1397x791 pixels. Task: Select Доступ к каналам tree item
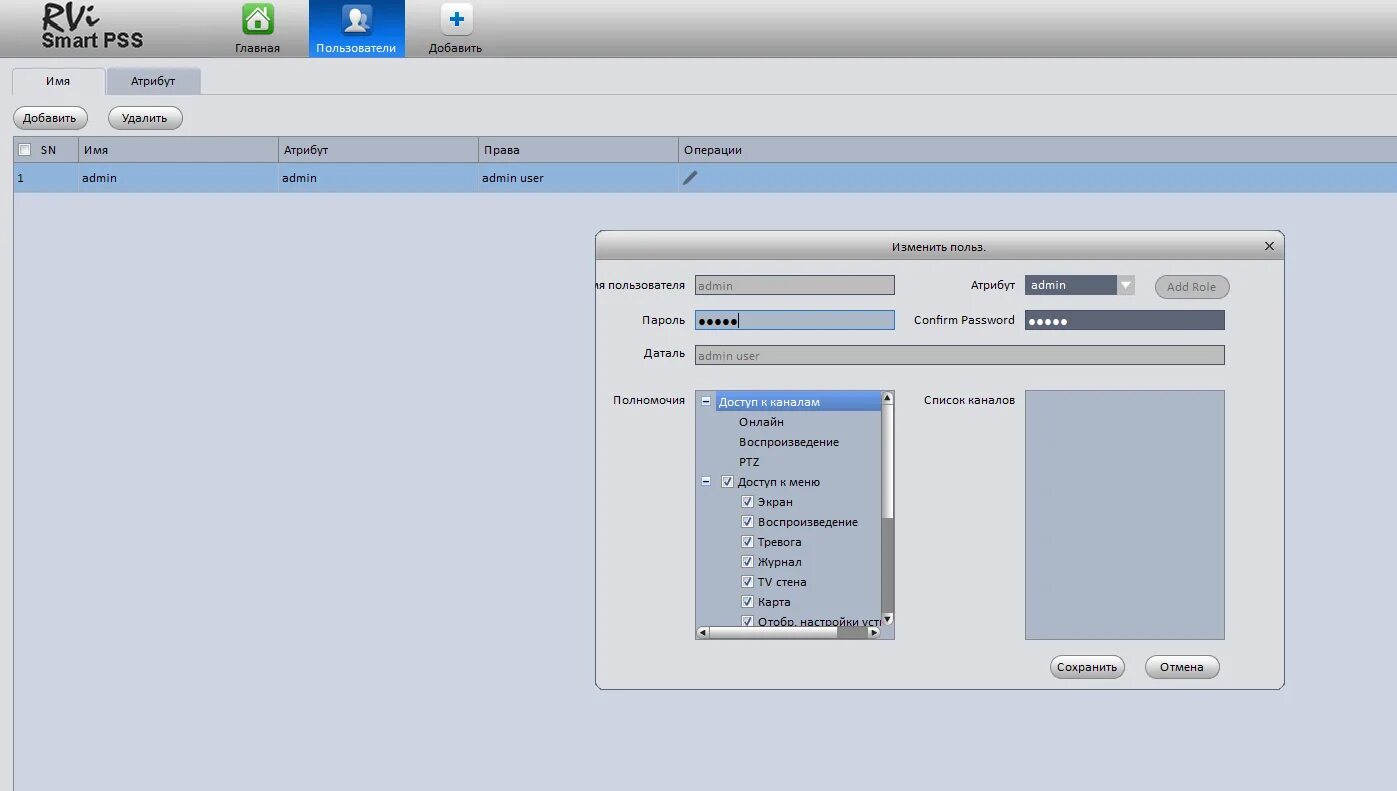click(797, 402)
